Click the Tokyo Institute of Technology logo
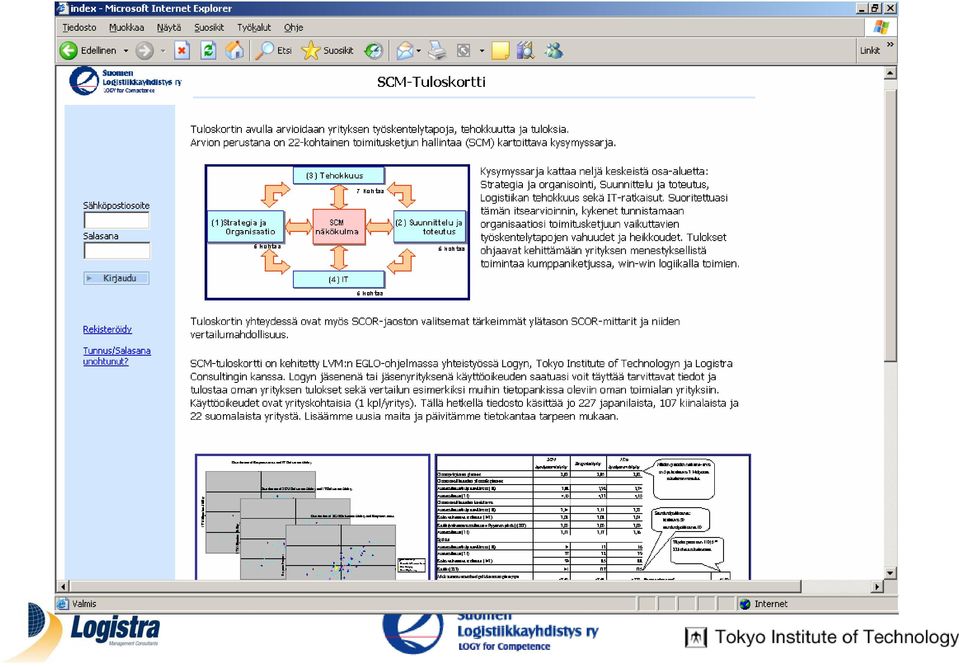The height and width of the screenshot is (667, 959). [x=821, y=637]
